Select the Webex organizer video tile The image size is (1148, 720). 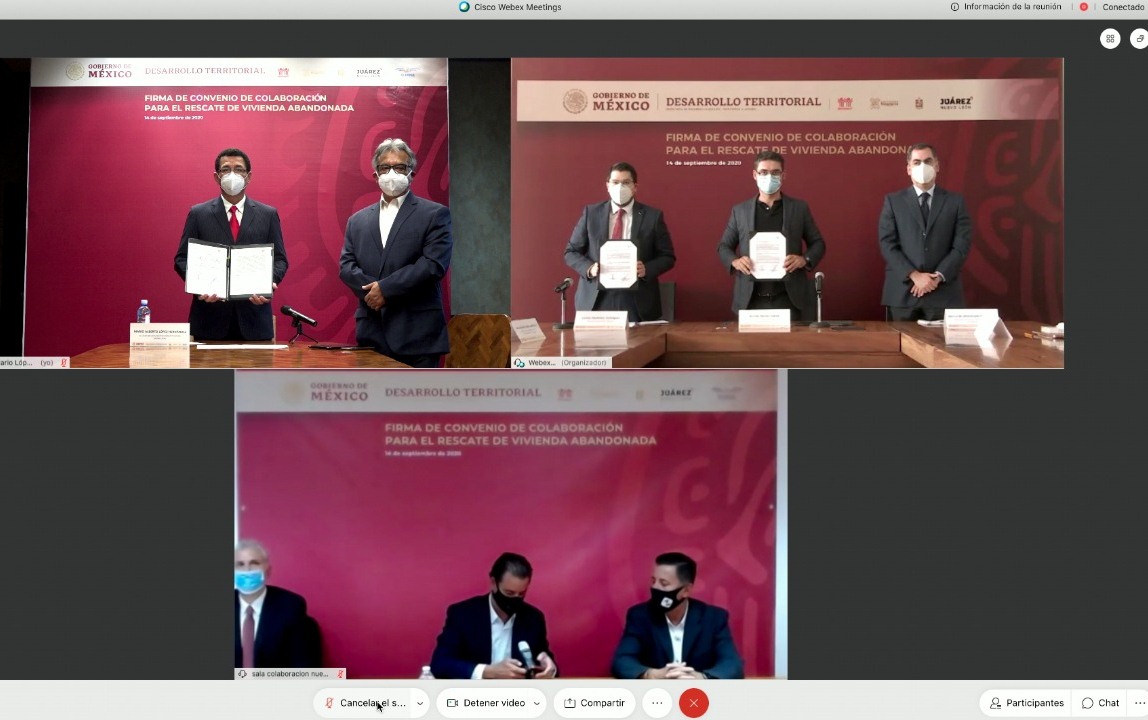[787, 212]
